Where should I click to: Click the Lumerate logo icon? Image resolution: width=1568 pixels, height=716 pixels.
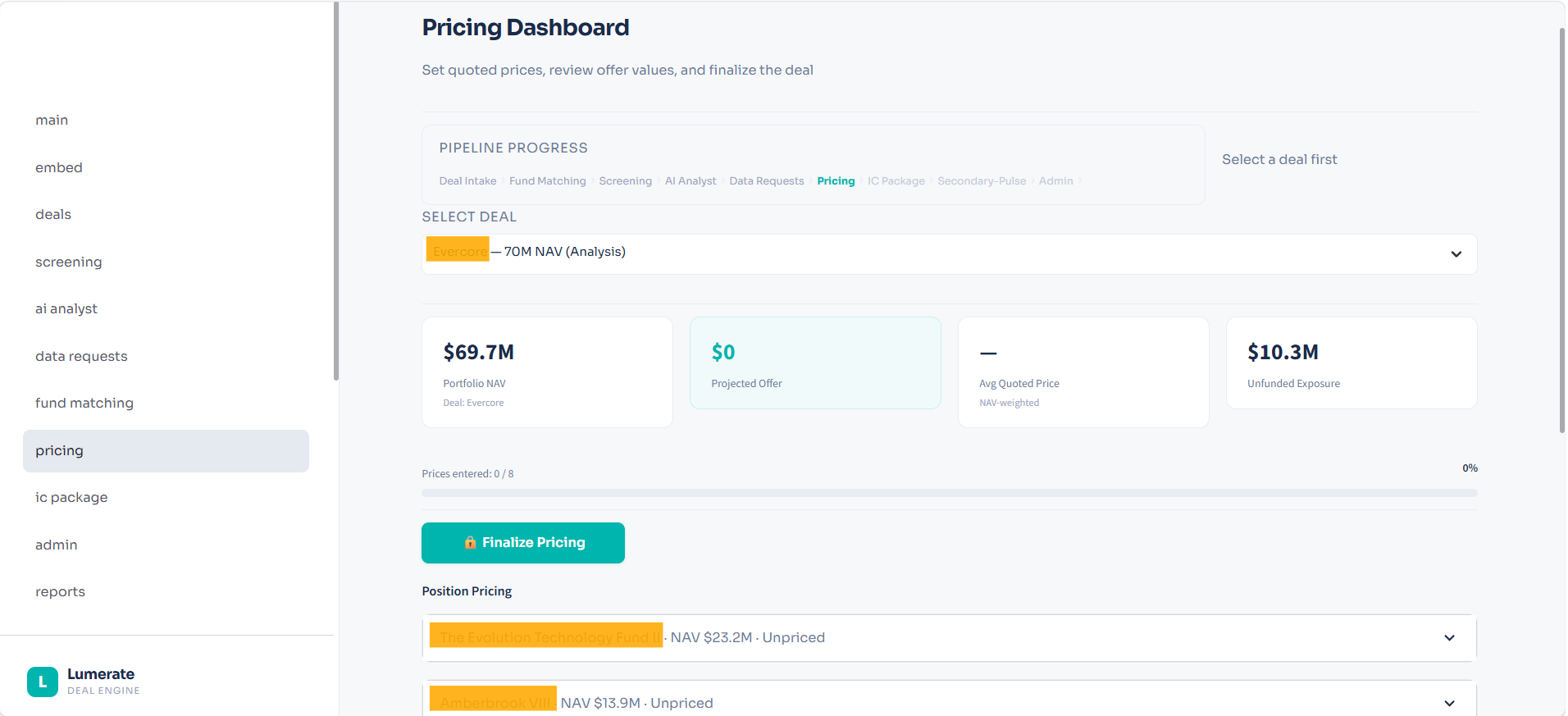43,682
